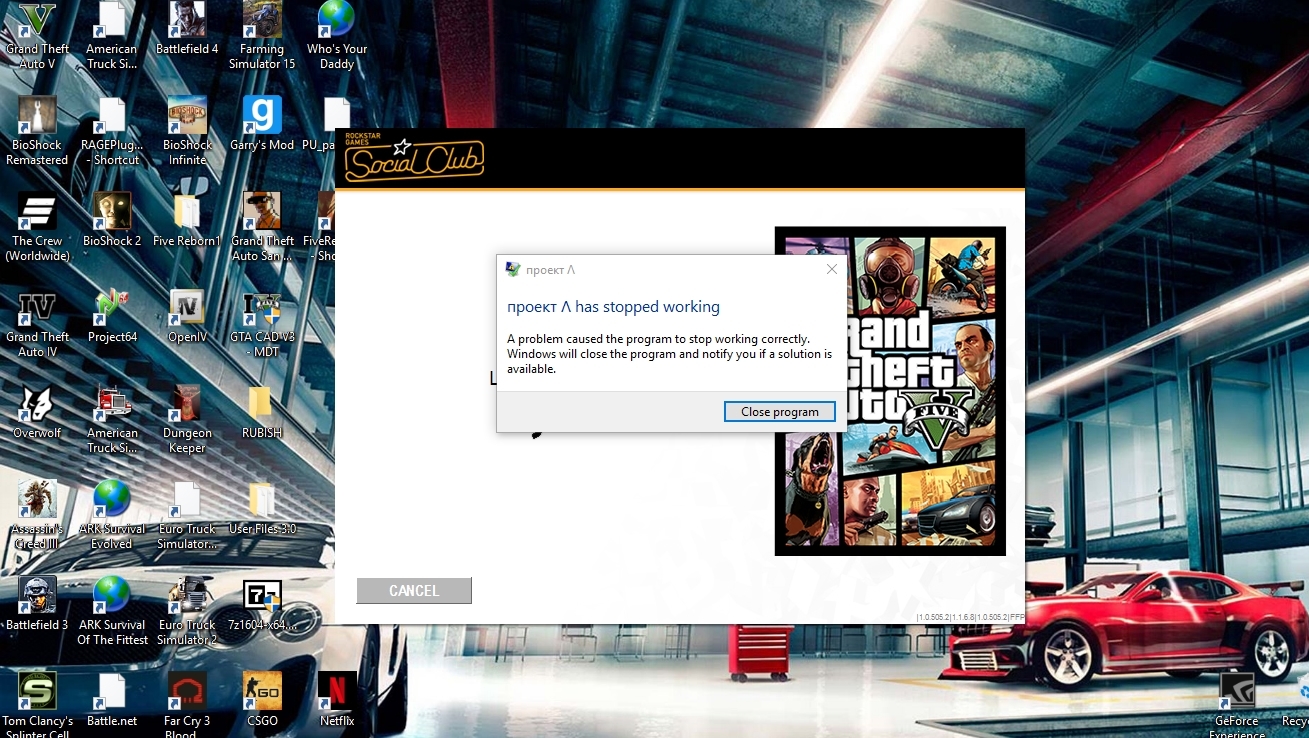Select the Grand Theft Auto IV shortcut
Viewport: 1309px width, 738px height.
tap(37, 323)
